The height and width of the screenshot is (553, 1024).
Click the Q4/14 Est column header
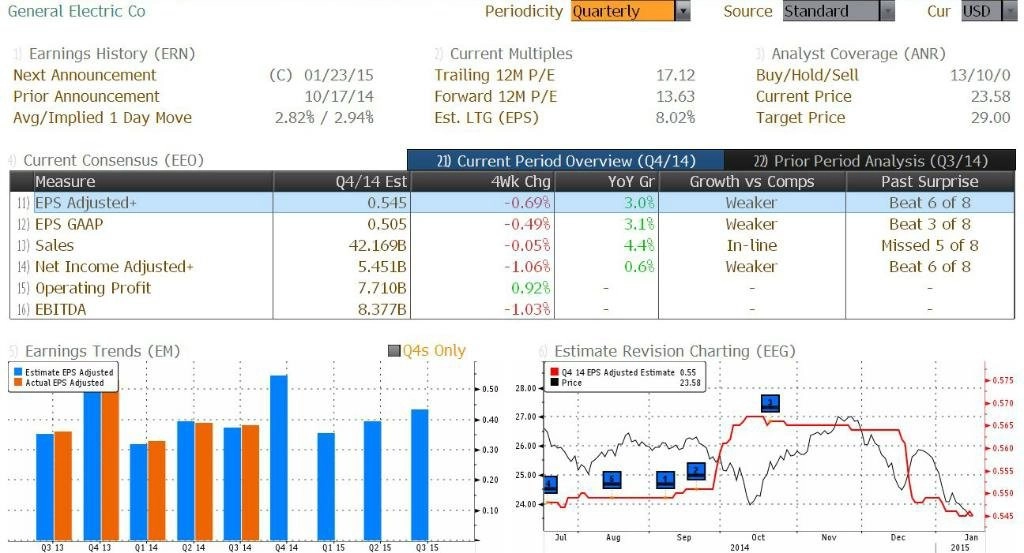click(x=341, y=182)
